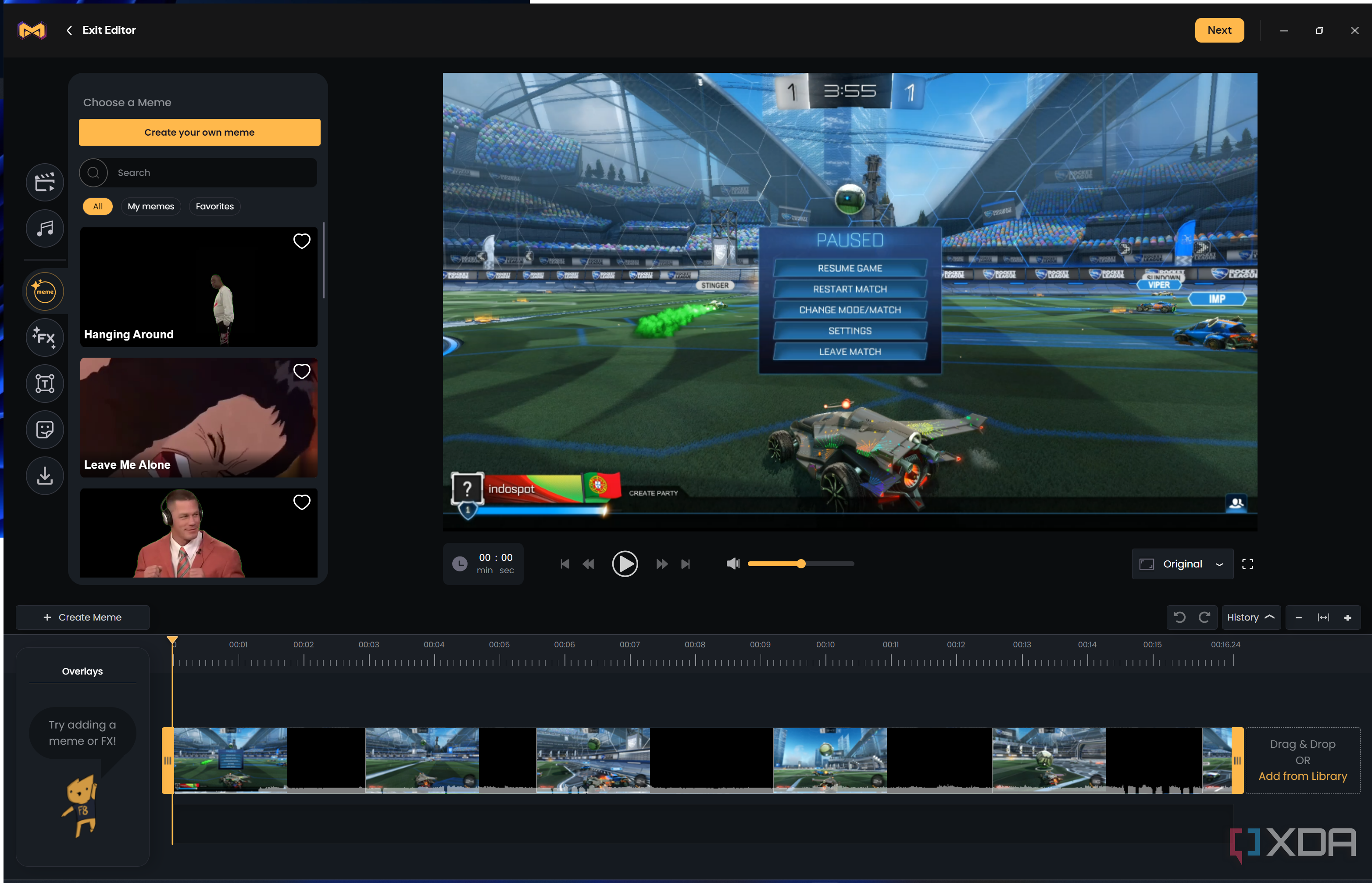Redo the last edit
Image resolution: width=1372 pixels, height=883 pixels.
(1204, 617)
